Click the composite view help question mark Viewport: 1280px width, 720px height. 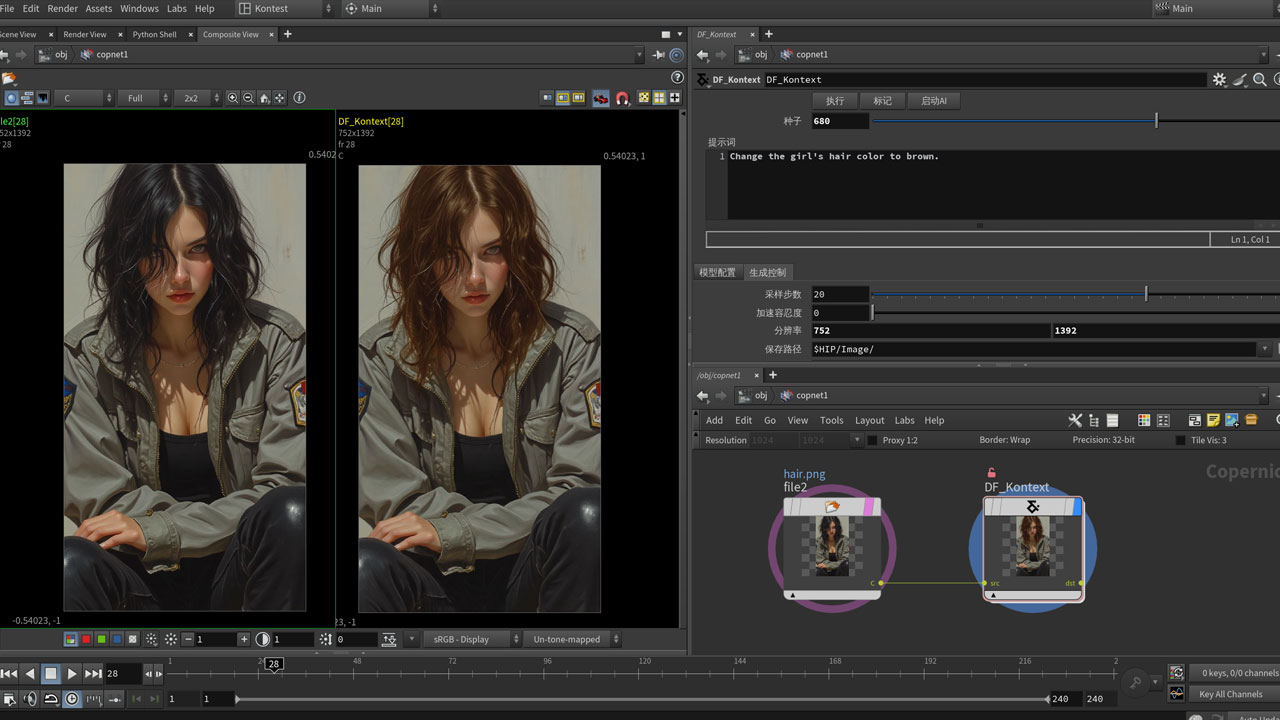pos(677,77)
